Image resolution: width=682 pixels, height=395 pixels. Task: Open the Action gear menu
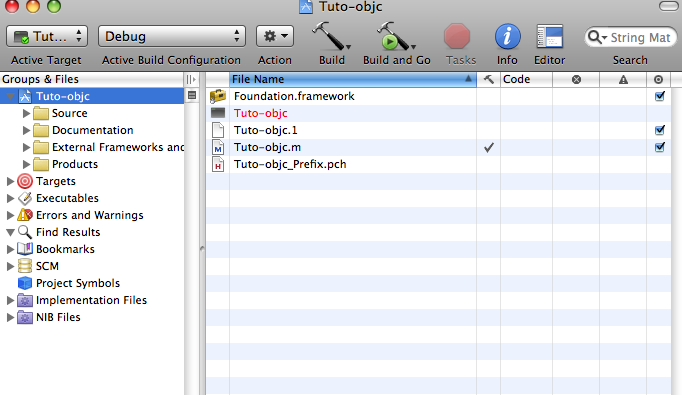pyautogui.click(x=275, y=36)
